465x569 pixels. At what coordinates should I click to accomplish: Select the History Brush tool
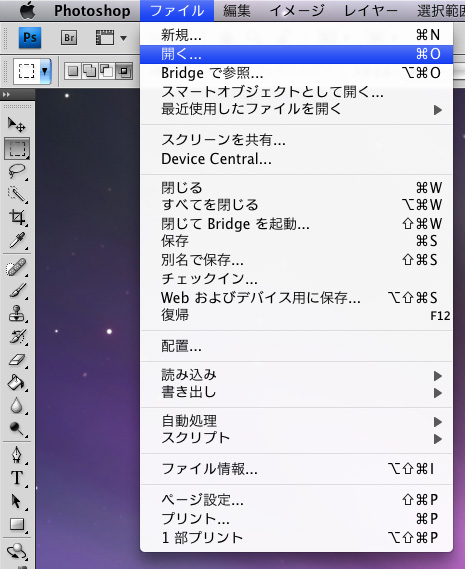17,337
